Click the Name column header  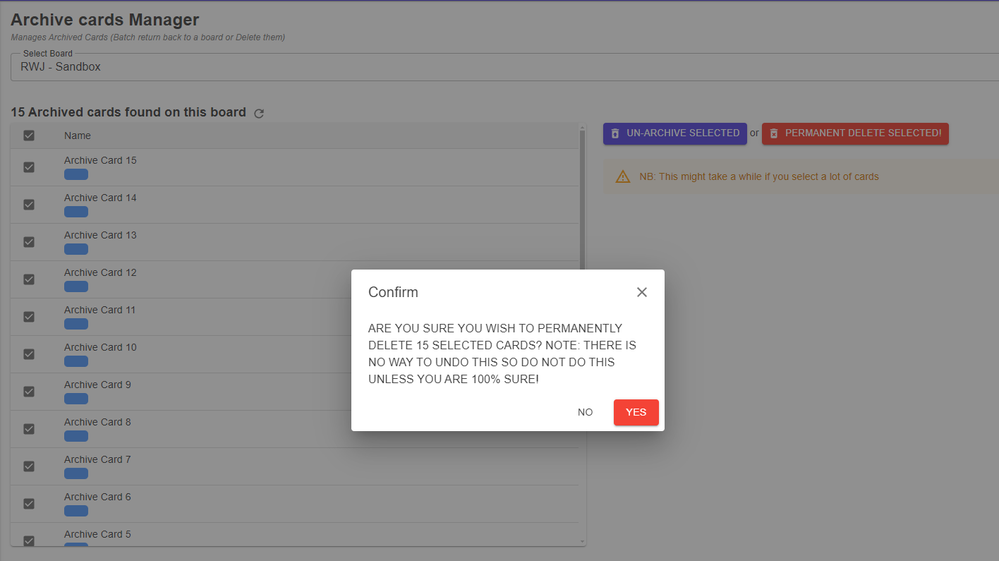click(77, 136)
